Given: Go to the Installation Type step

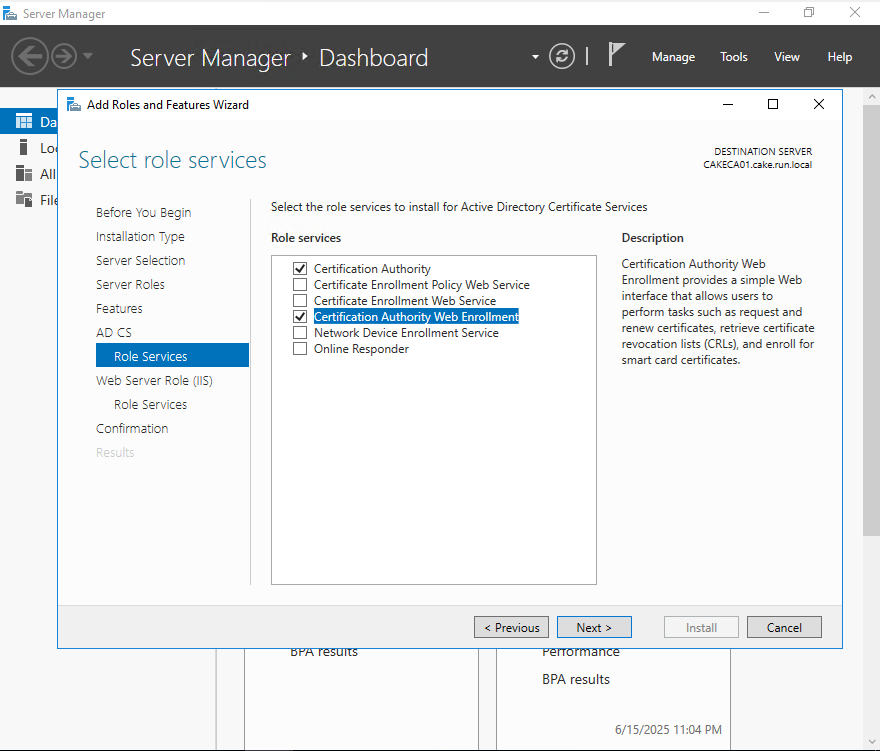Looking at the screenshot, I should click(x=140, y=237).
